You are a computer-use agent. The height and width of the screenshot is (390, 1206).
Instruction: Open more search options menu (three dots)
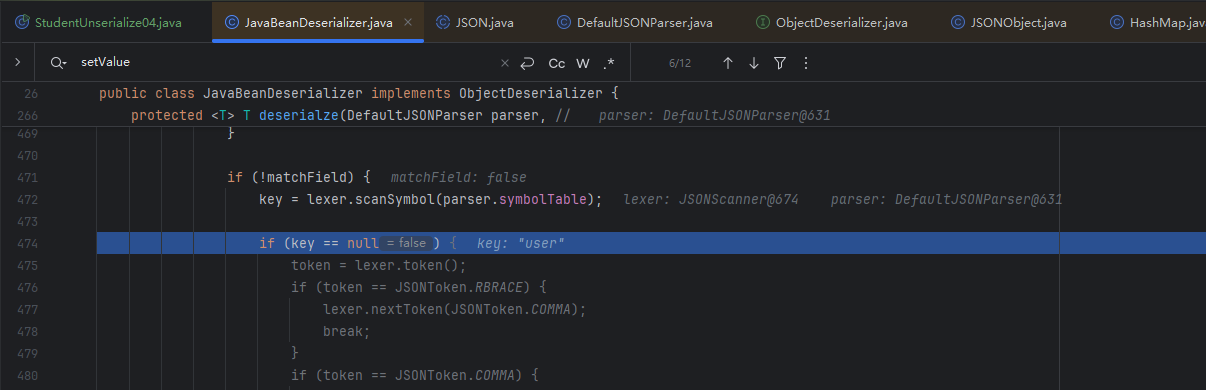pos(806,63)
